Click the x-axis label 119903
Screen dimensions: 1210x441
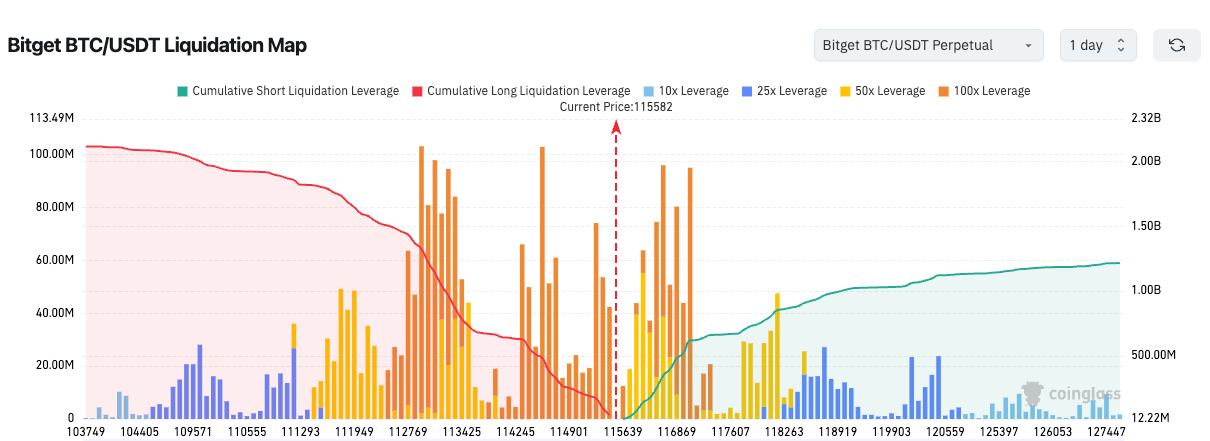pos(891,431)
